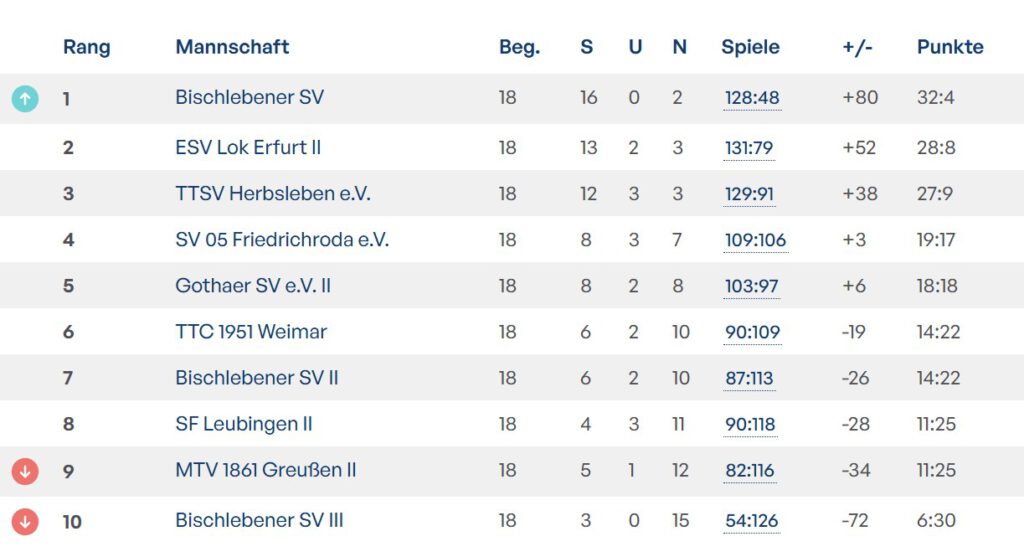This screenshot has width=1024, height=557.
Task: Click the 109:106 games result link
Action: 755,240
